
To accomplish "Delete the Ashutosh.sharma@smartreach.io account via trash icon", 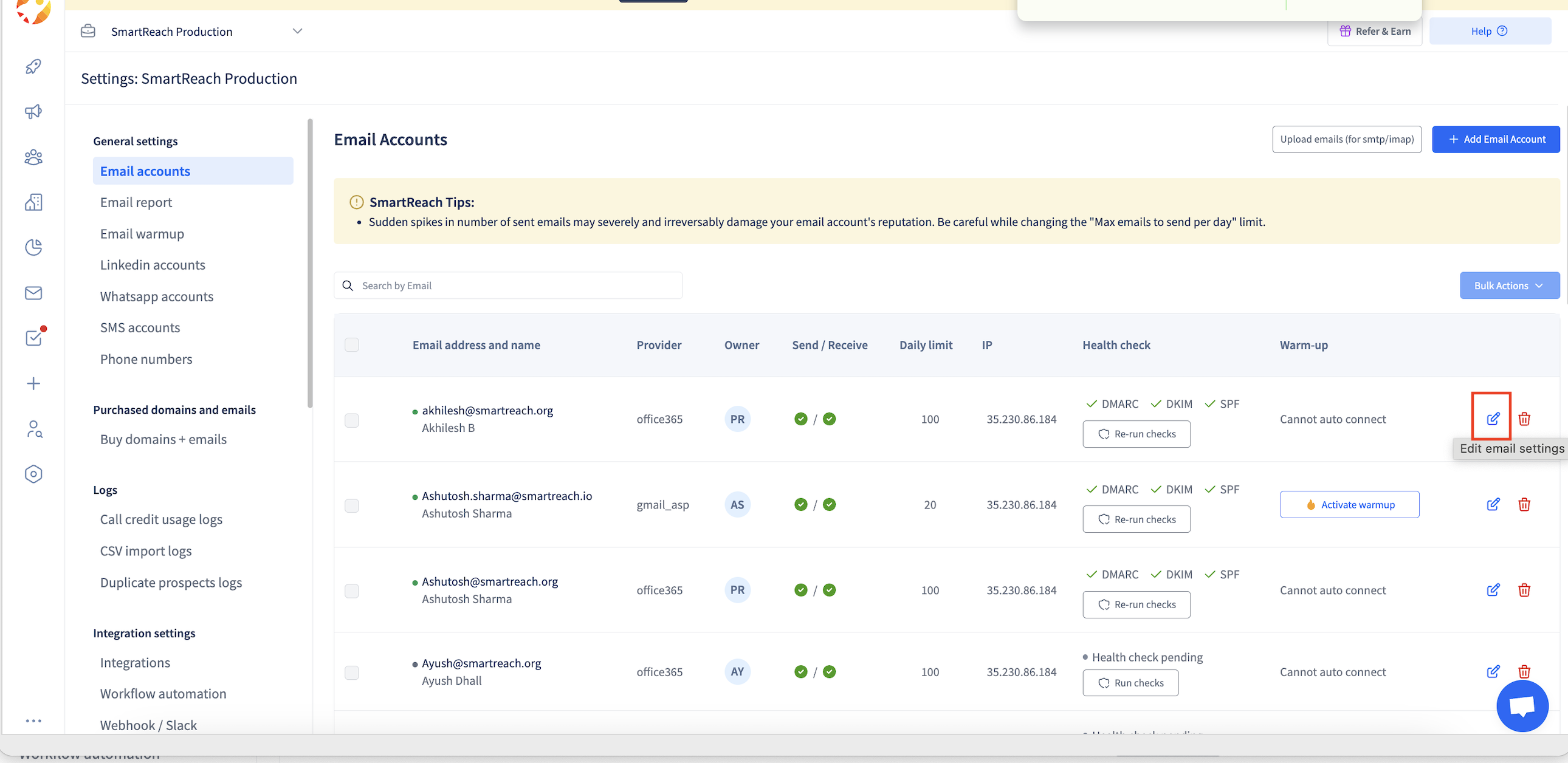I will point(1524,504).
